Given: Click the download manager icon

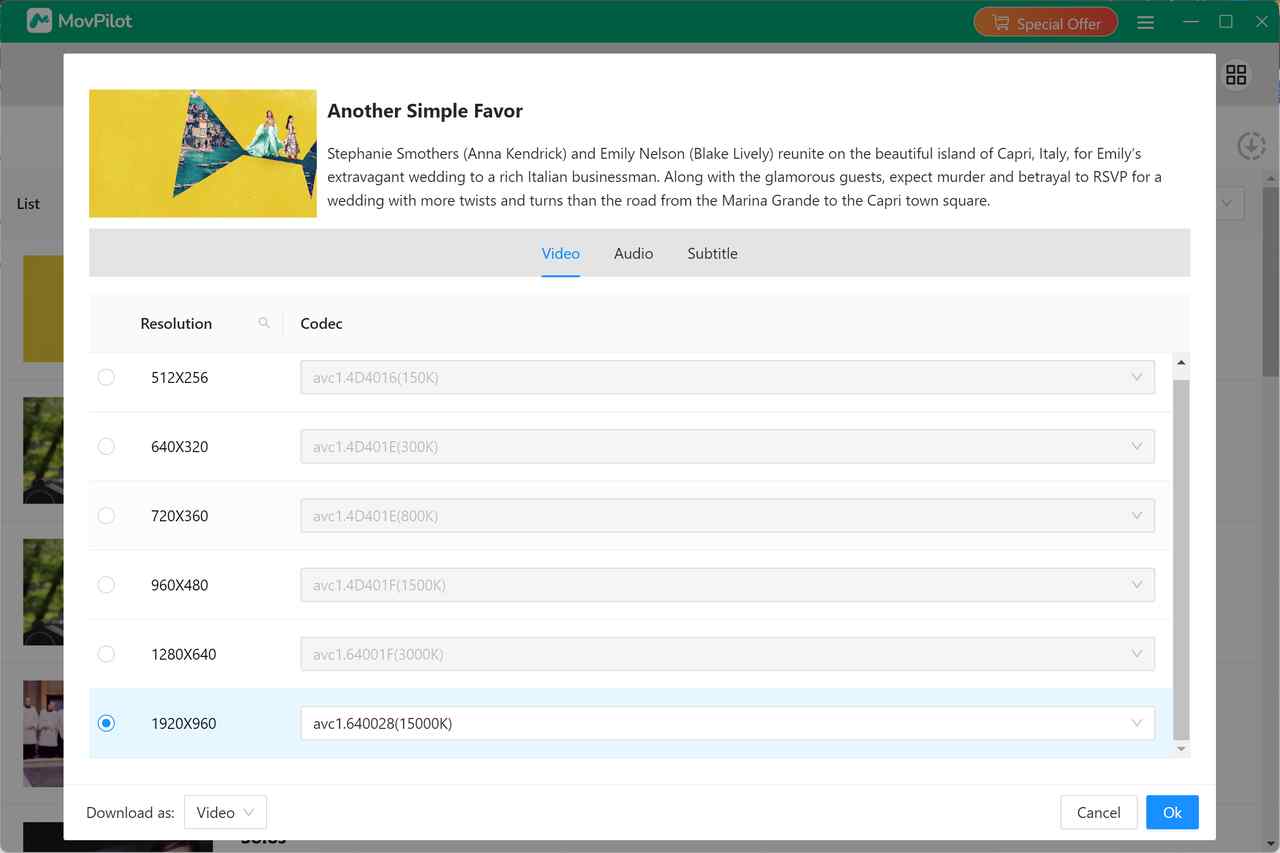Looking at the screenshot, I should pos(1251,145).
